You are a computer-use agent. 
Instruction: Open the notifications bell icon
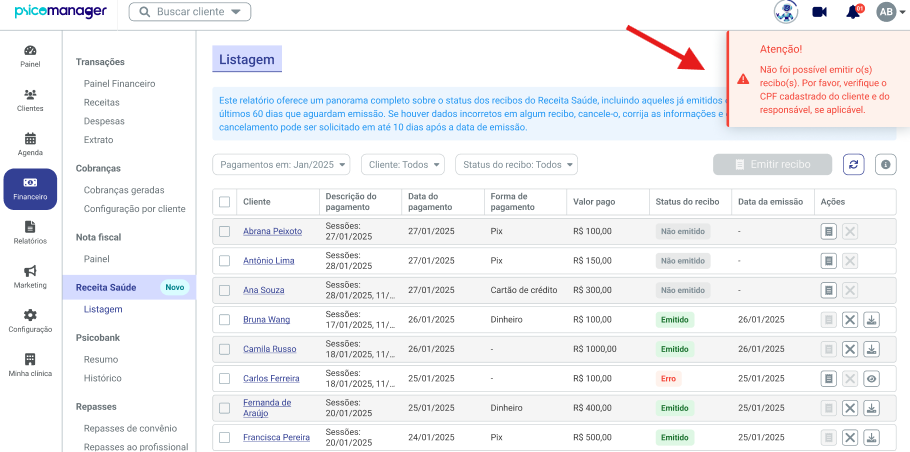tap(853, 12)
